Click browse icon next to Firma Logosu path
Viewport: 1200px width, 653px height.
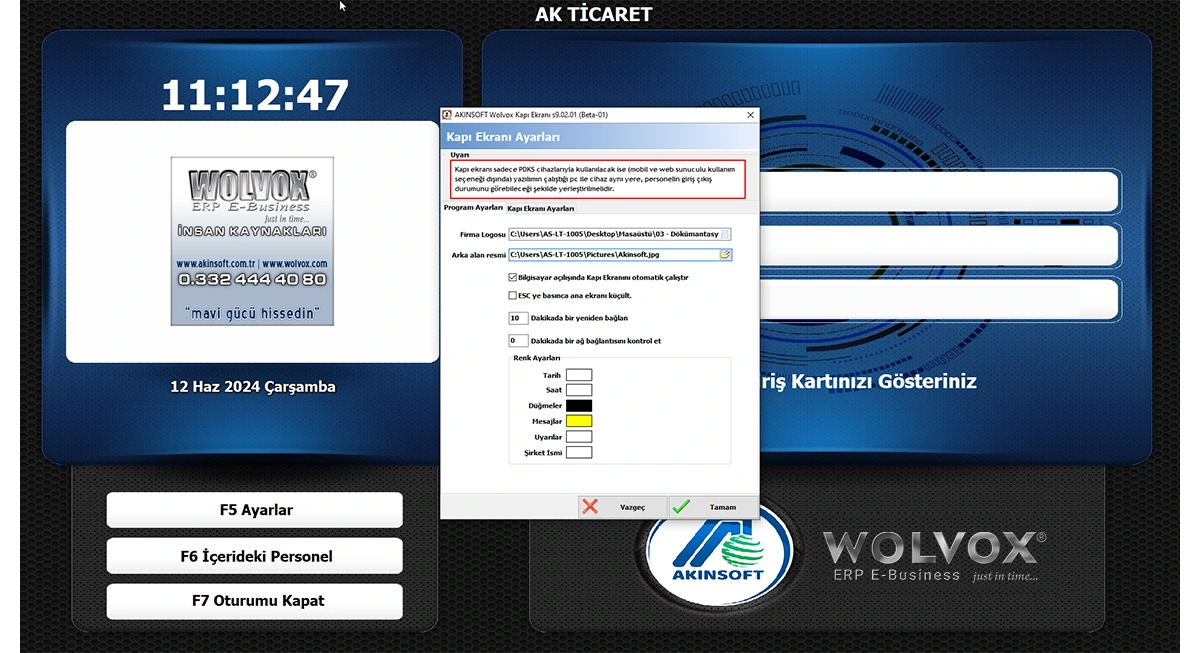pos(726,234)
